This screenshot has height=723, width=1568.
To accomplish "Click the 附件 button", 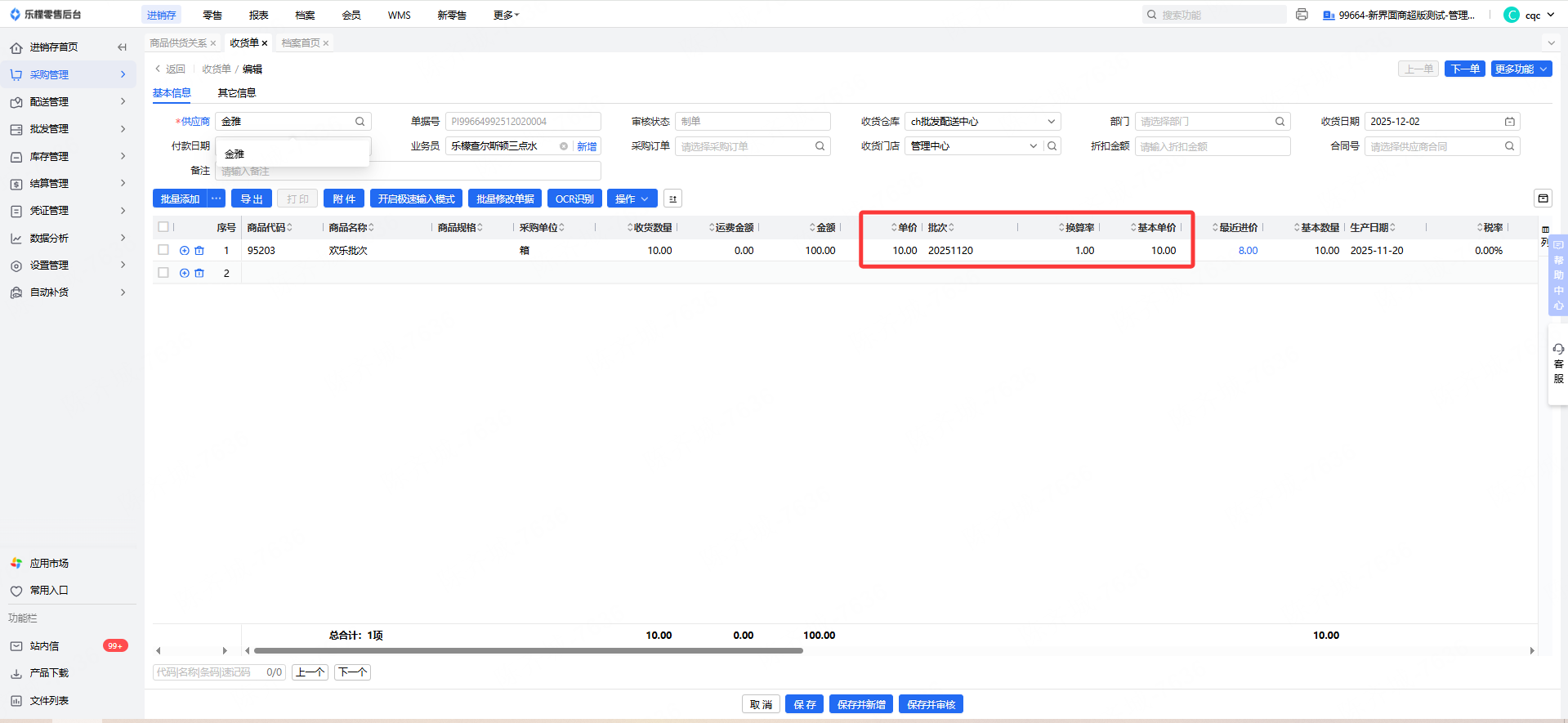I will (x=344, y=199).
